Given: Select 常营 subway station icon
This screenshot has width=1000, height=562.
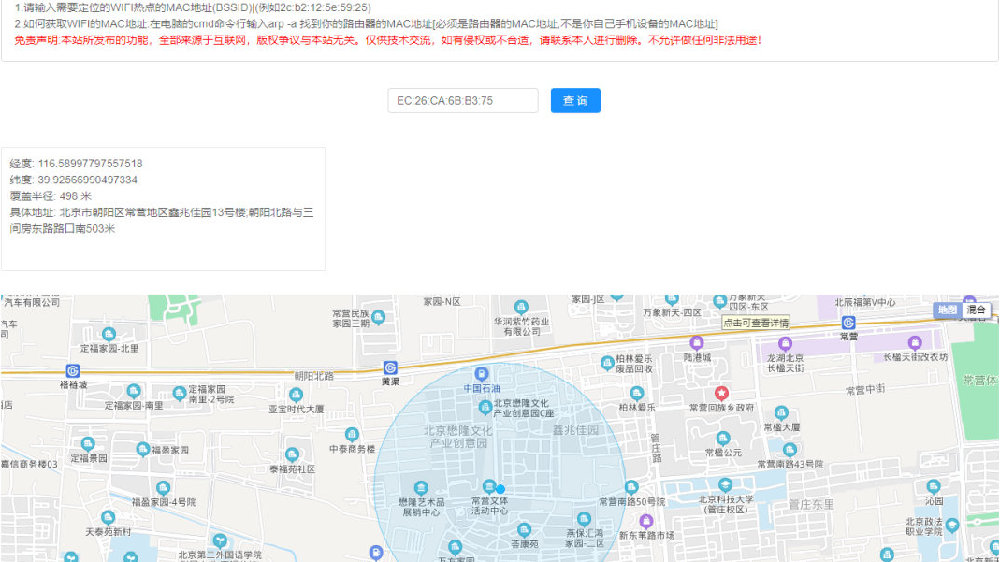Looking at the screenshot, I should click(x=848, y=323).
